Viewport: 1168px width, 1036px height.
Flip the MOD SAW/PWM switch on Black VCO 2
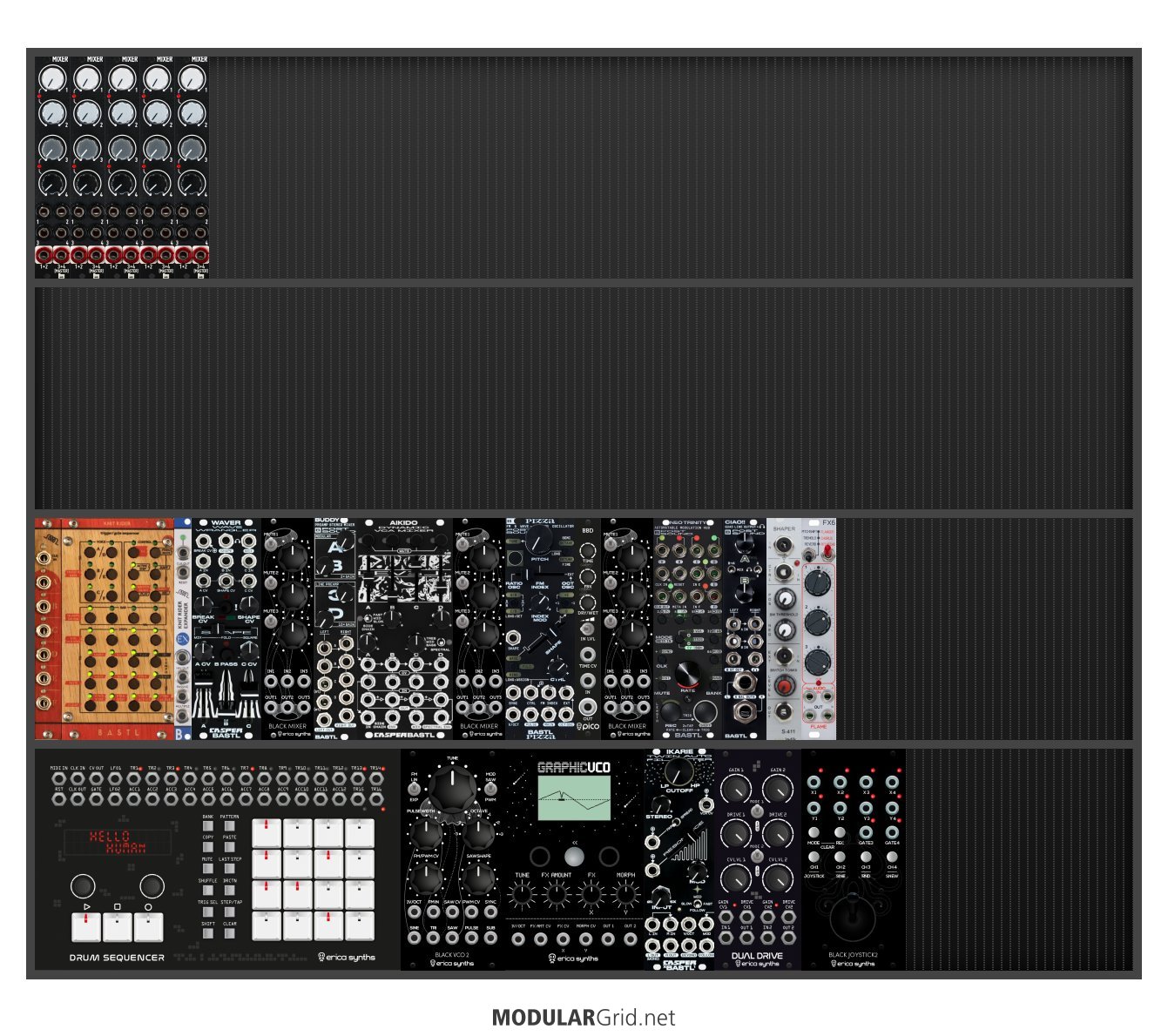[491, 787]
